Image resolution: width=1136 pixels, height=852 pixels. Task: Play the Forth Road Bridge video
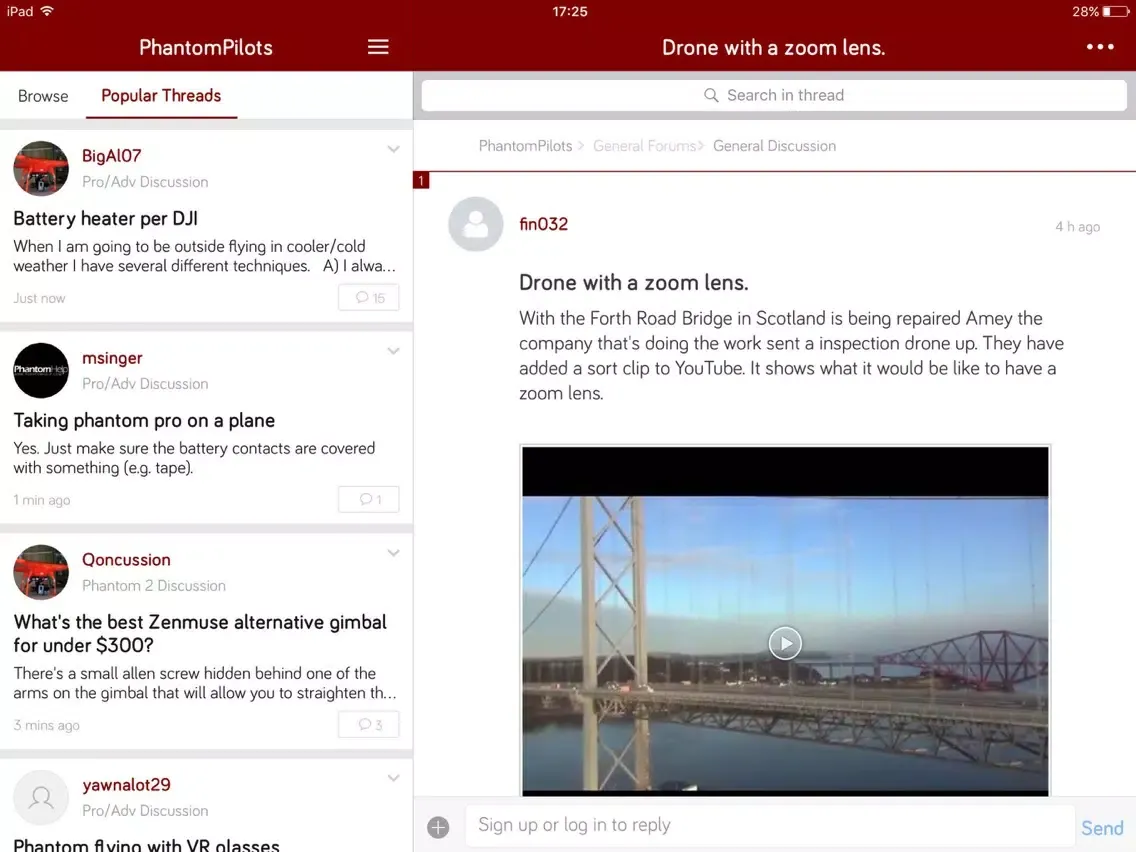click(785, 643)
